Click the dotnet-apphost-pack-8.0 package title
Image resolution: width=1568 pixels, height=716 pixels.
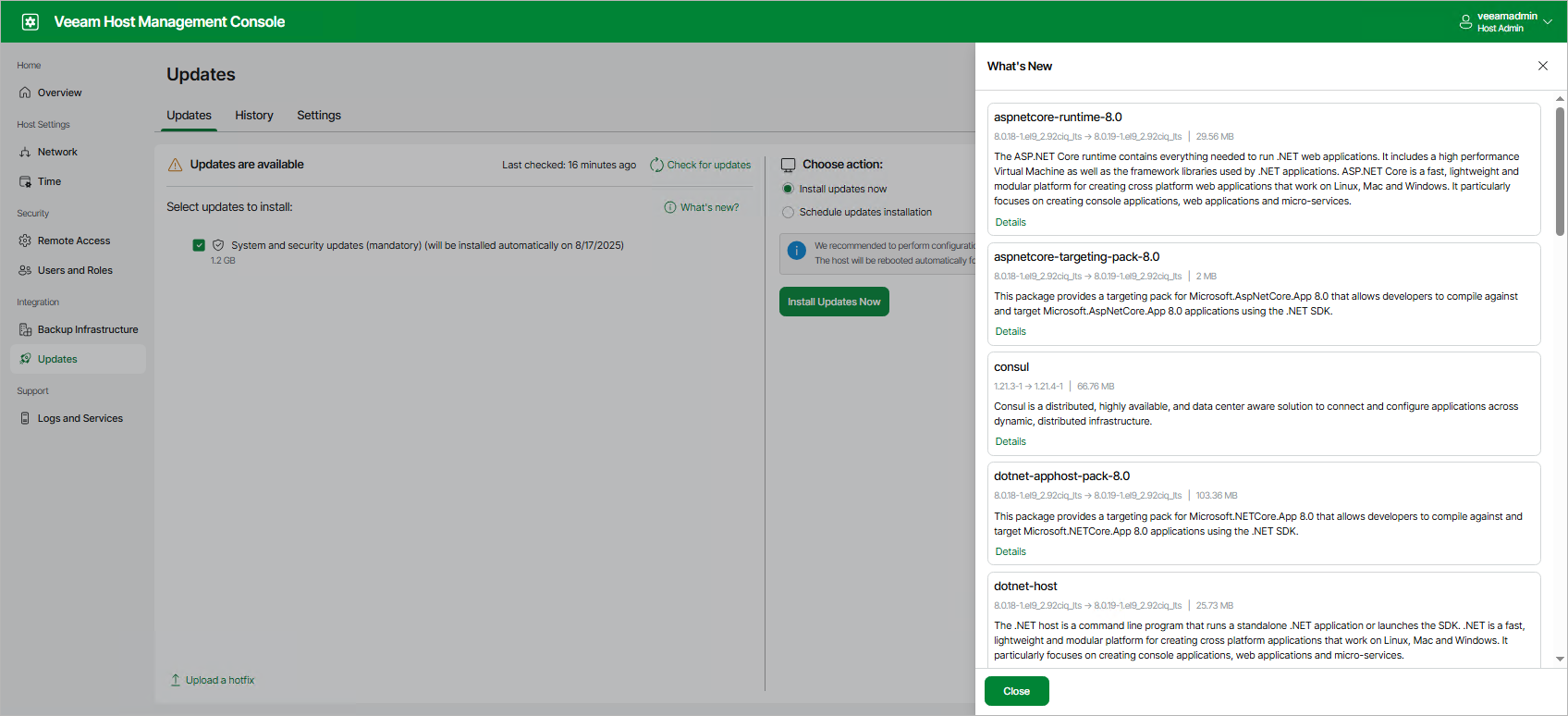[1061, 476]
